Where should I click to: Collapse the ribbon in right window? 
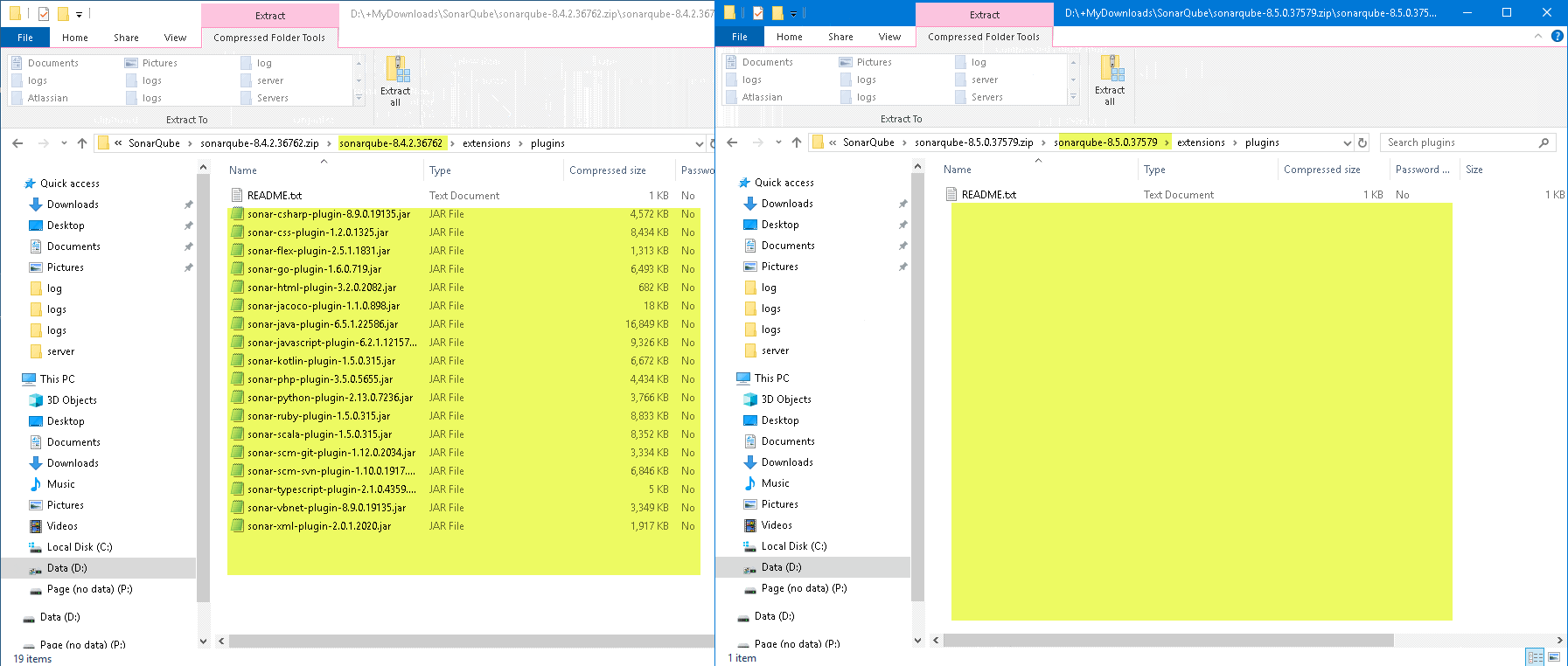coord(1538,36)
